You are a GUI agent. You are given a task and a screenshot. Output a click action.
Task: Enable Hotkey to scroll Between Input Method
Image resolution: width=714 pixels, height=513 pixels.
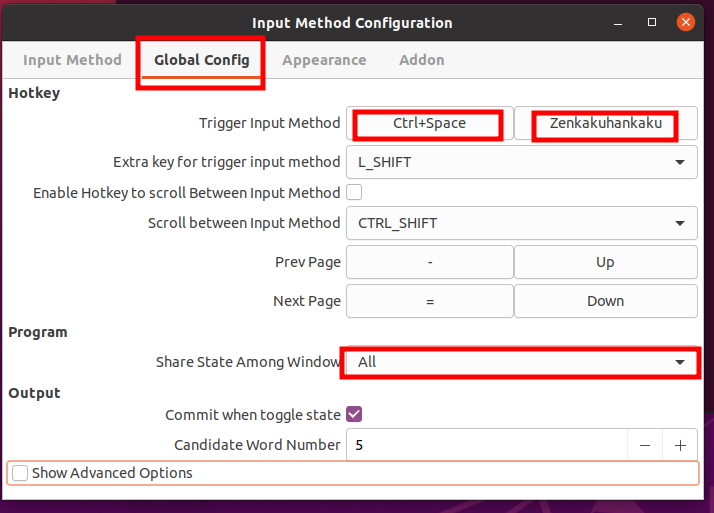pos(354,193)
